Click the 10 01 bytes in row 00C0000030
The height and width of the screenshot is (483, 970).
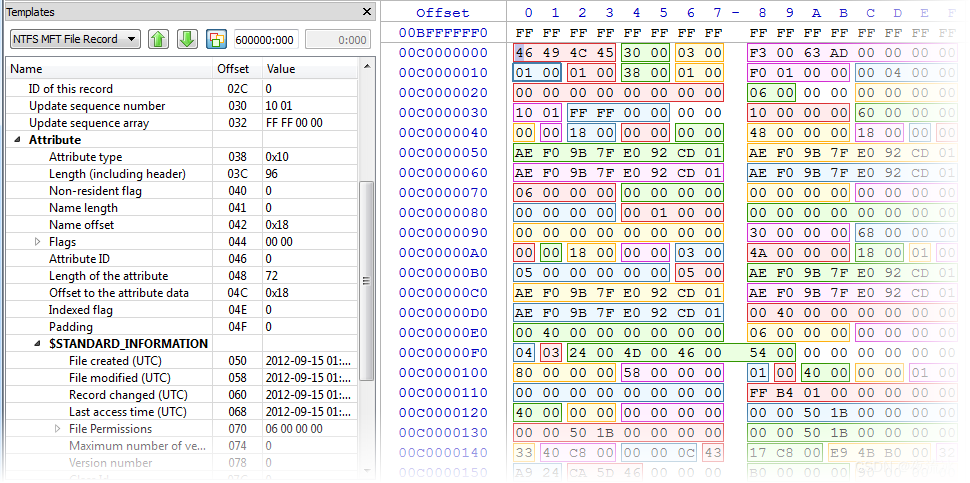[x=538, y=113]
